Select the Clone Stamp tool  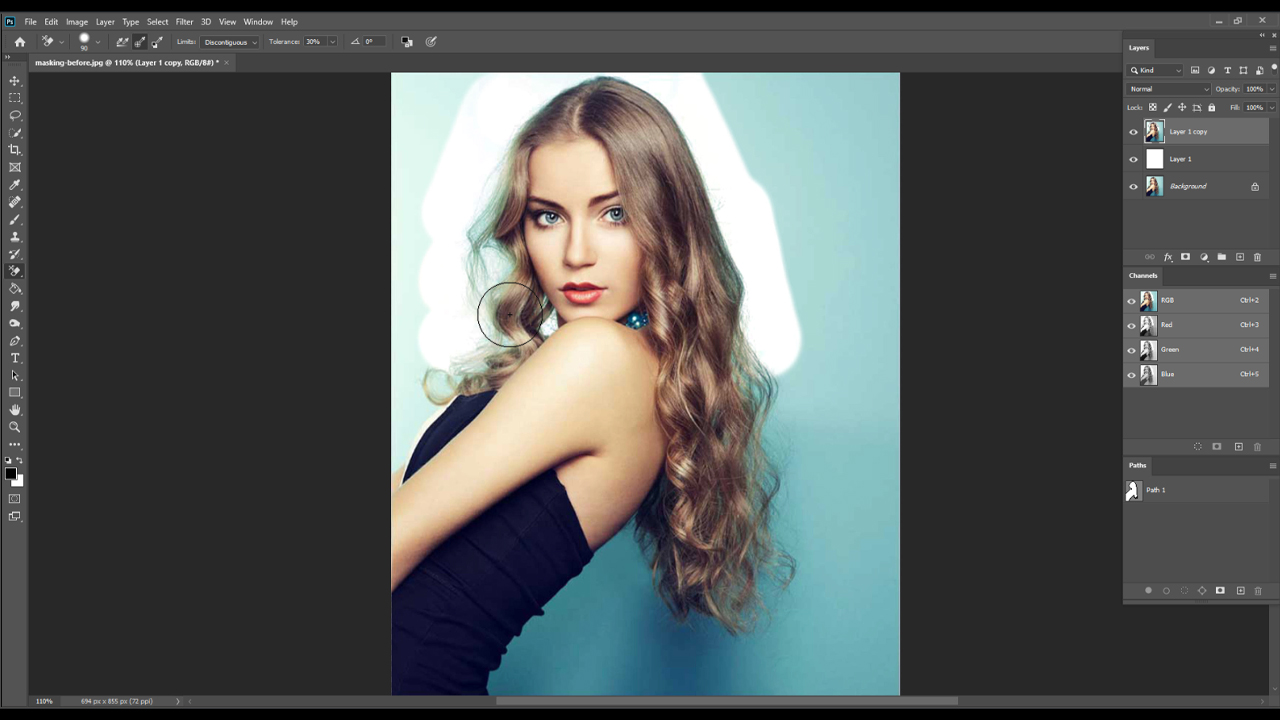[x=15, y=237]
